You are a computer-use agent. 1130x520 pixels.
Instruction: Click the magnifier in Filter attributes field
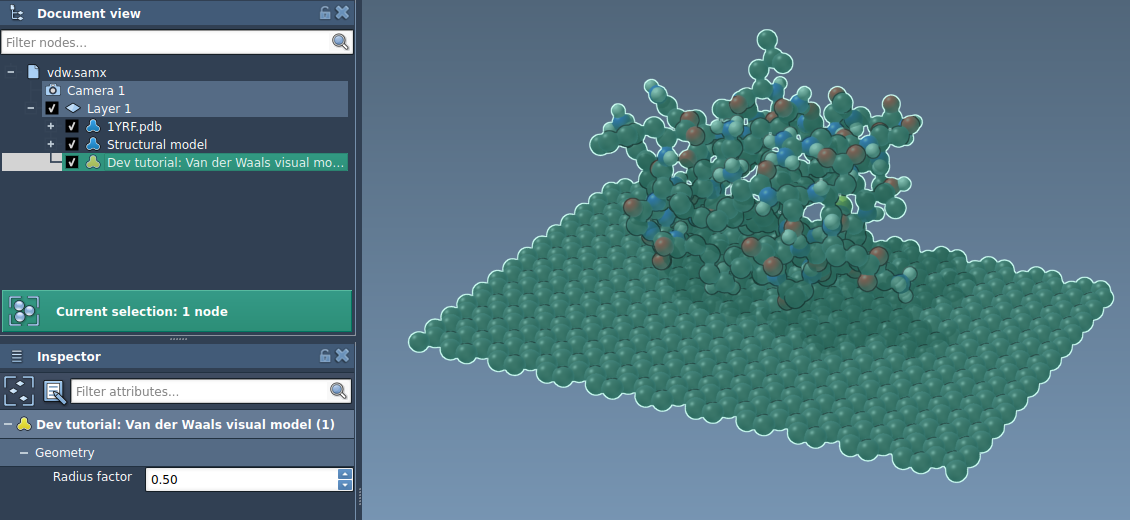(x=339, y=391)
